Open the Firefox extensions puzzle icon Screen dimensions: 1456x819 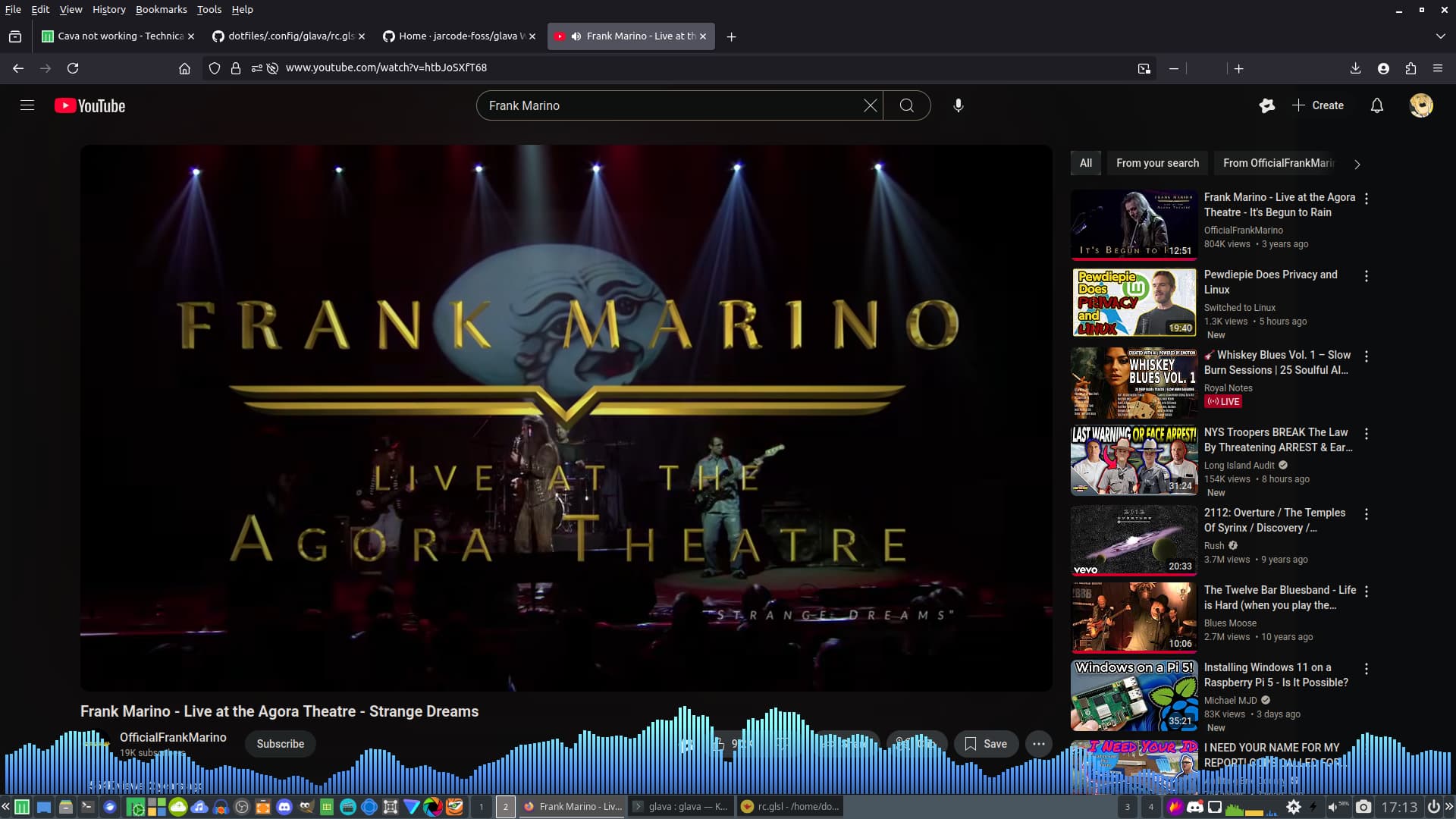pyautogui.click(x=1410, y=68)
